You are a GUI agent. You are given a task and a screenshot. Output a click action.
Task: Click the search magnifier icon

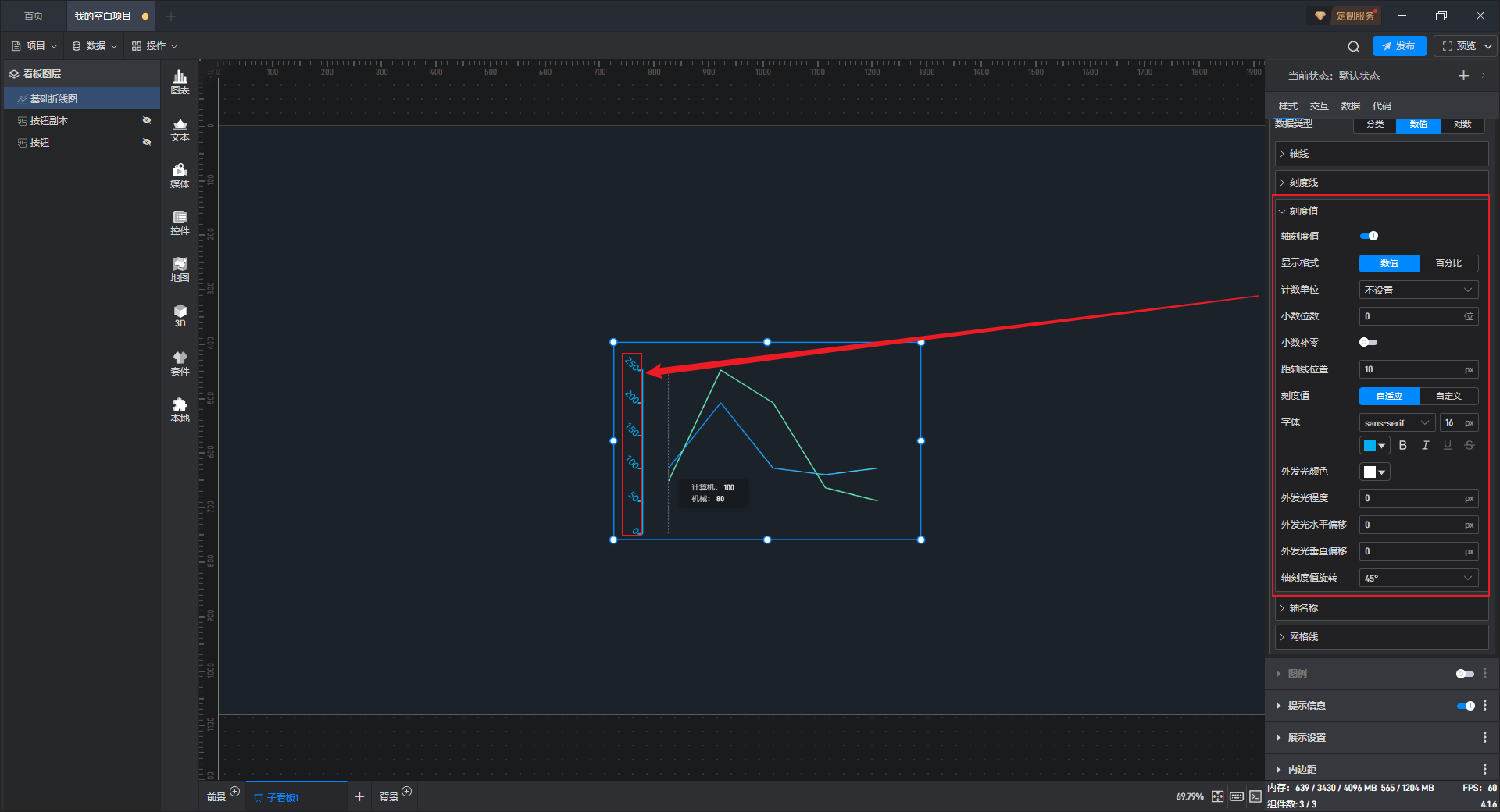tap(1354, 46)
